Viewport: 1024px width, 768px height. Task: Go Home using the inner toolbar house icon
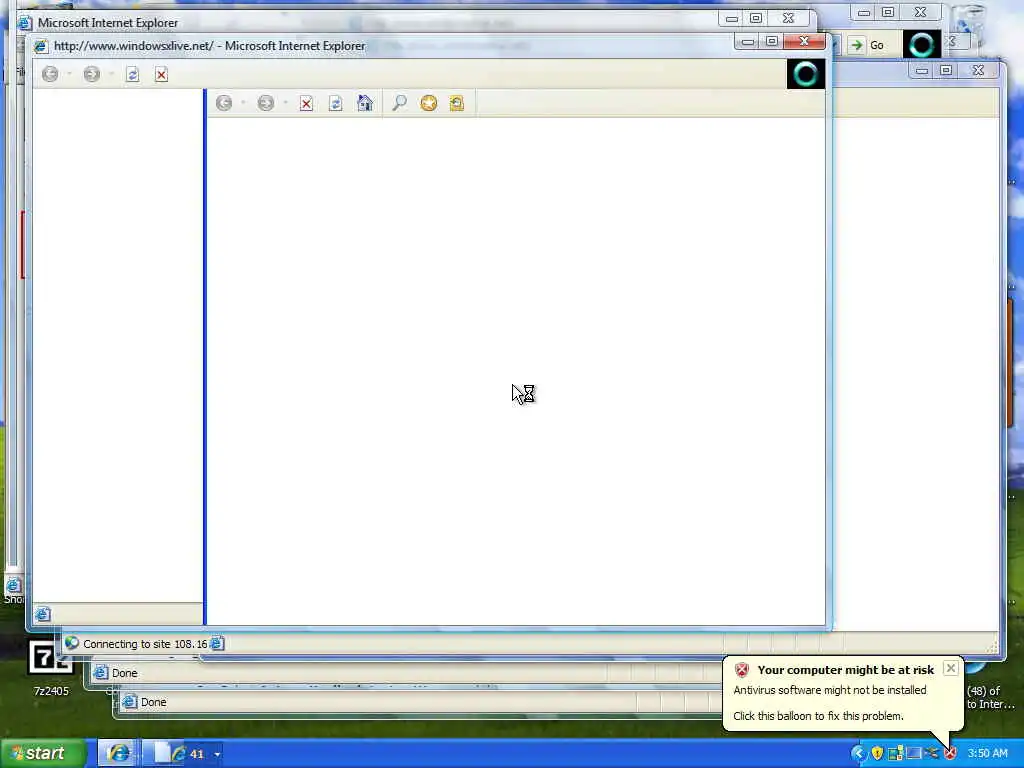pyautogui.click(x=365, y=103)
